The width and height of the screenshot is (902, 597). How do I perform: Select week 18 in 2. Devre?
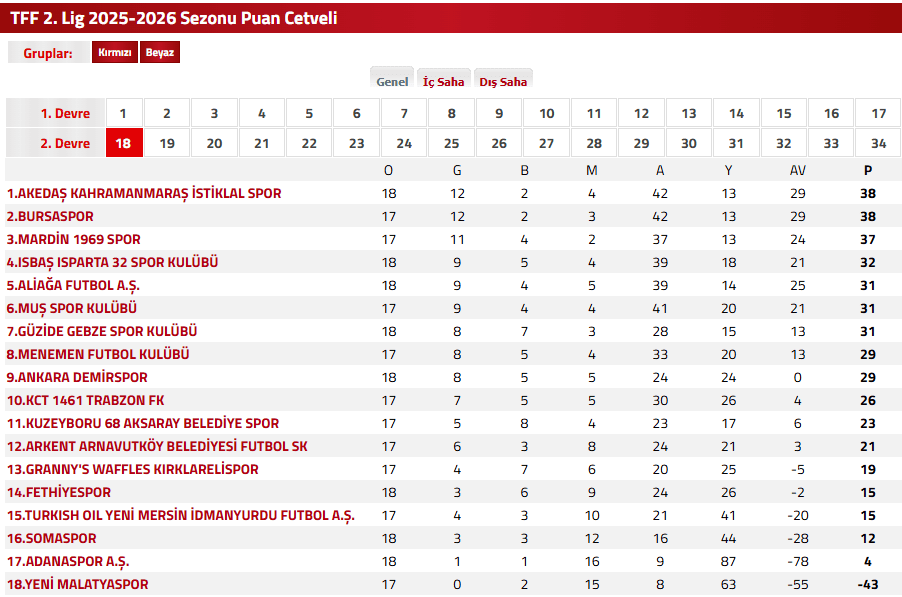point(124,143)
